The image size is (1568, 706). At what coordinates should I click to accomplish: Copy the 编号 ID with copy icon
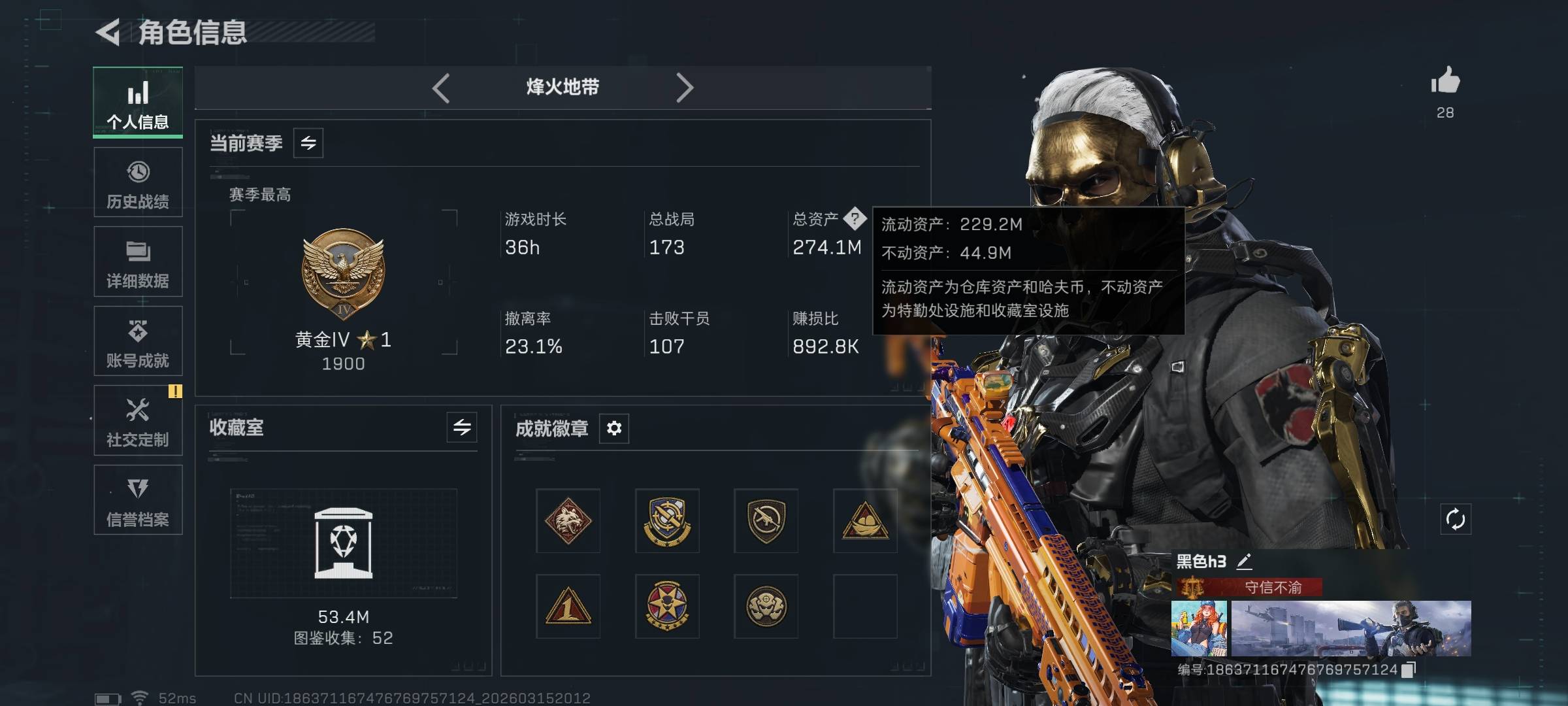tap(1409, 669)
